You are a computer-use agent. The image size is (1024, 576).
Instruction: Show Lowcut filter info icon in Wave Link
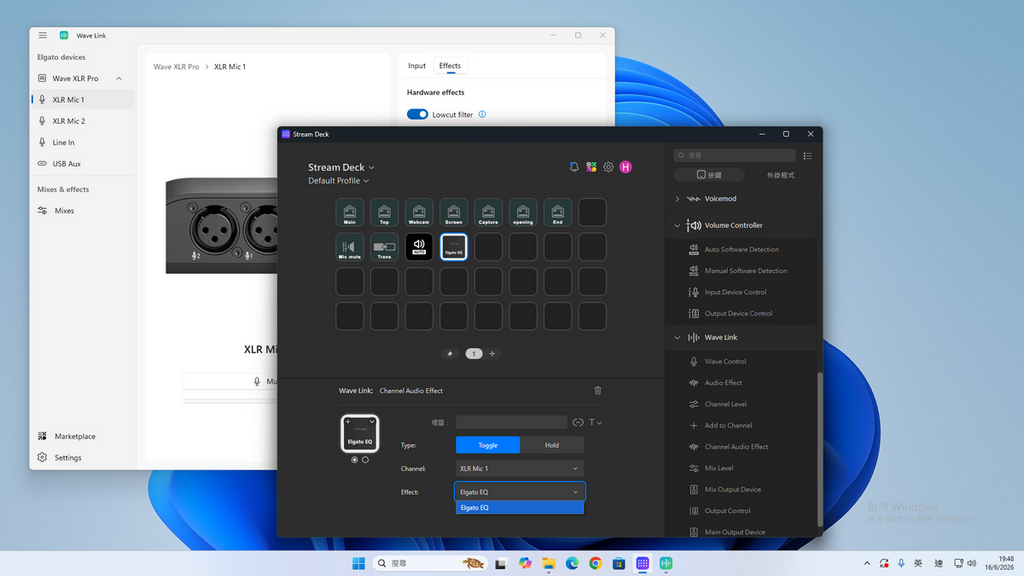coord(482,114)
